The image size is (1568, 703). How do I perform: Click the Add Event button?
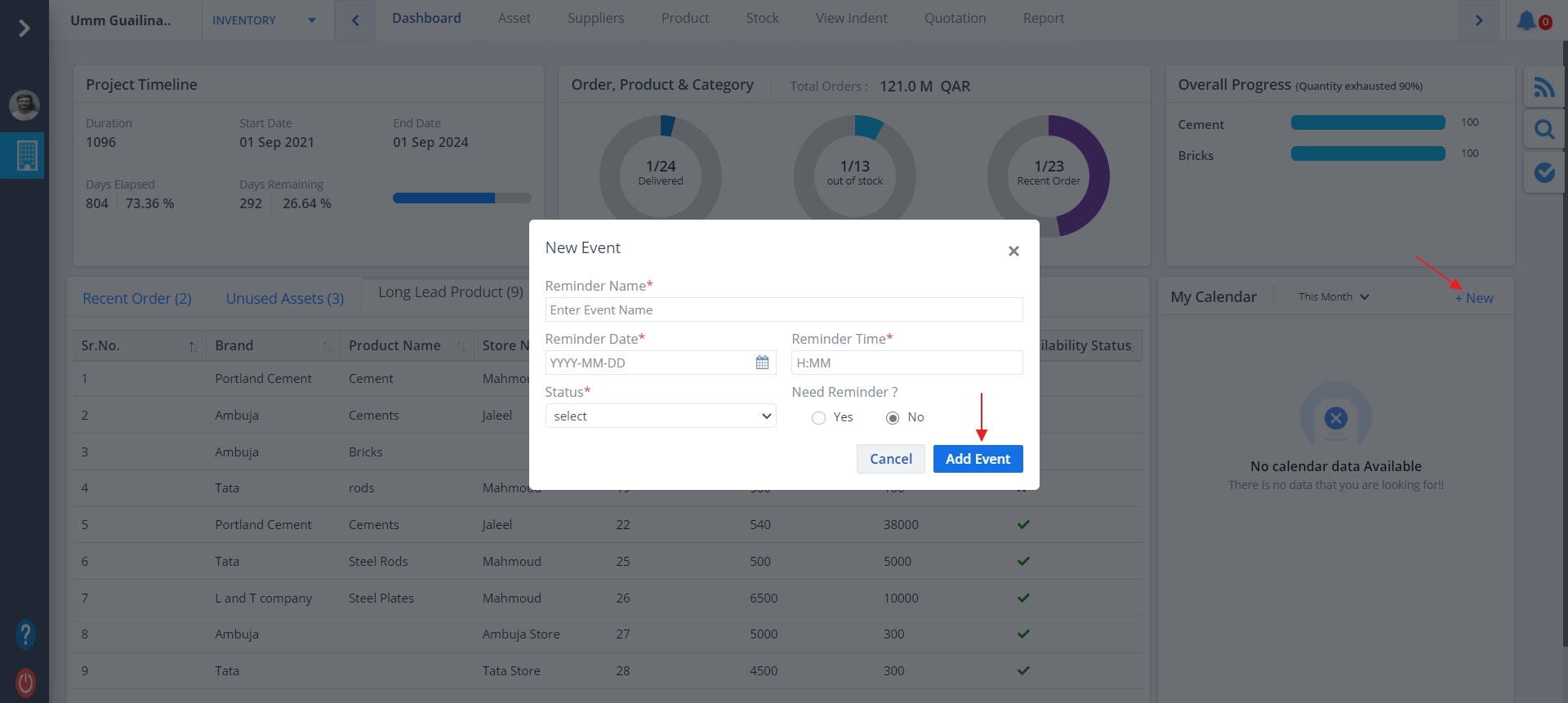pos(978,459)
